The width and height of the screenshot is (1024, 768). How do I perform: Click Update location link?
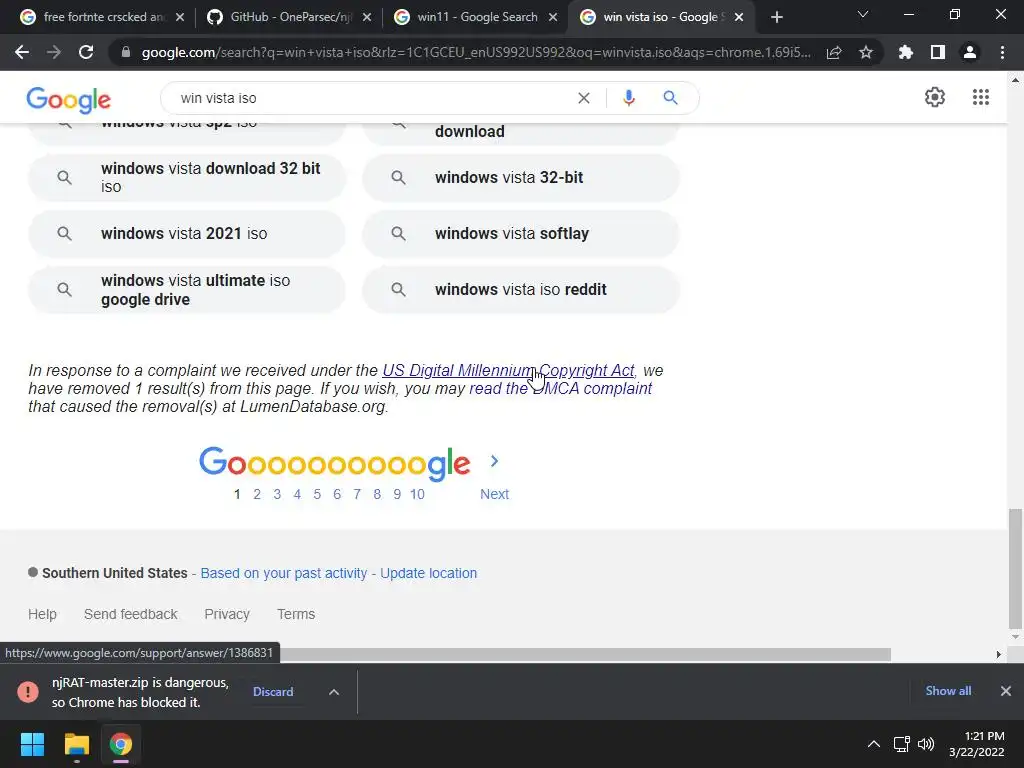[428, 573]
